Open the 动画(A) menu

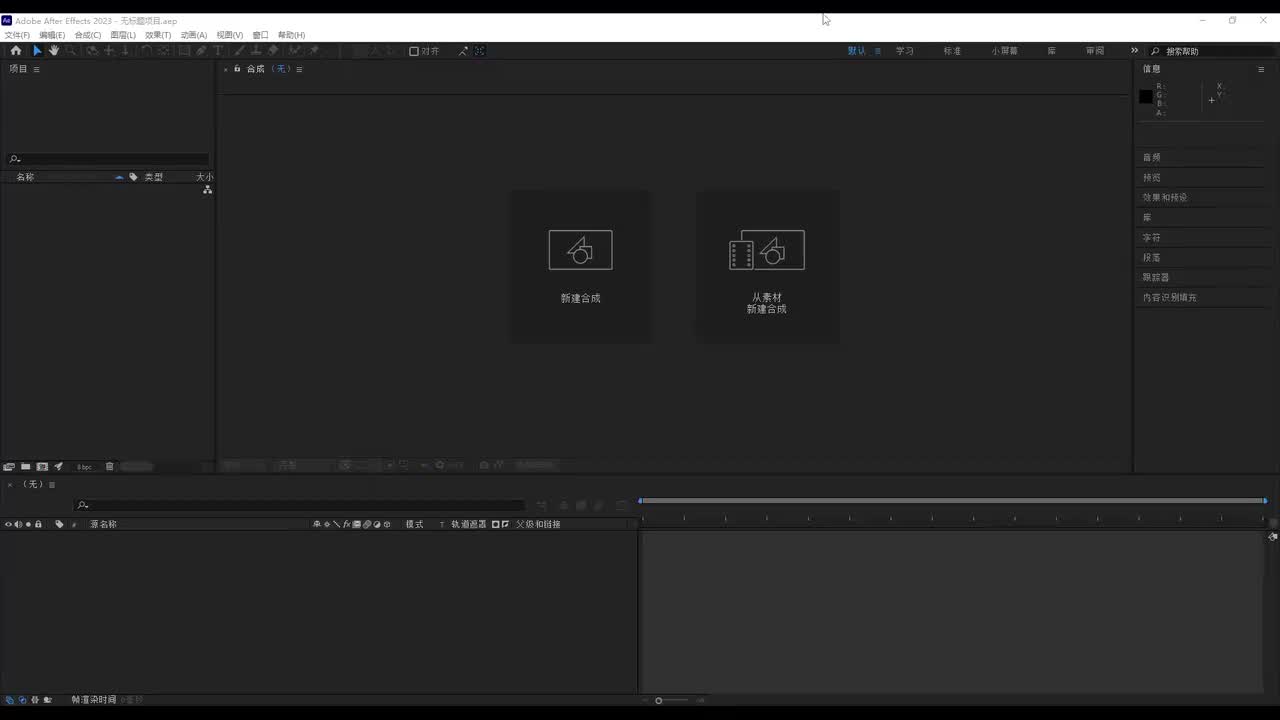click(194, 35)
